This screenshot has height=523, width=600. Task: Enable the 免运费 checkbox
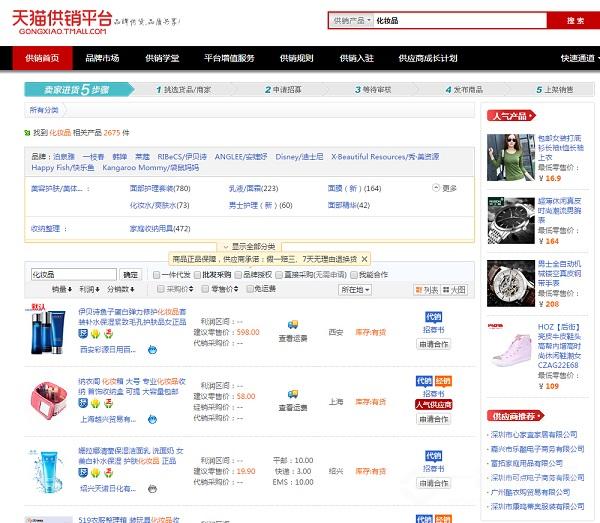[x=250, y=288]
